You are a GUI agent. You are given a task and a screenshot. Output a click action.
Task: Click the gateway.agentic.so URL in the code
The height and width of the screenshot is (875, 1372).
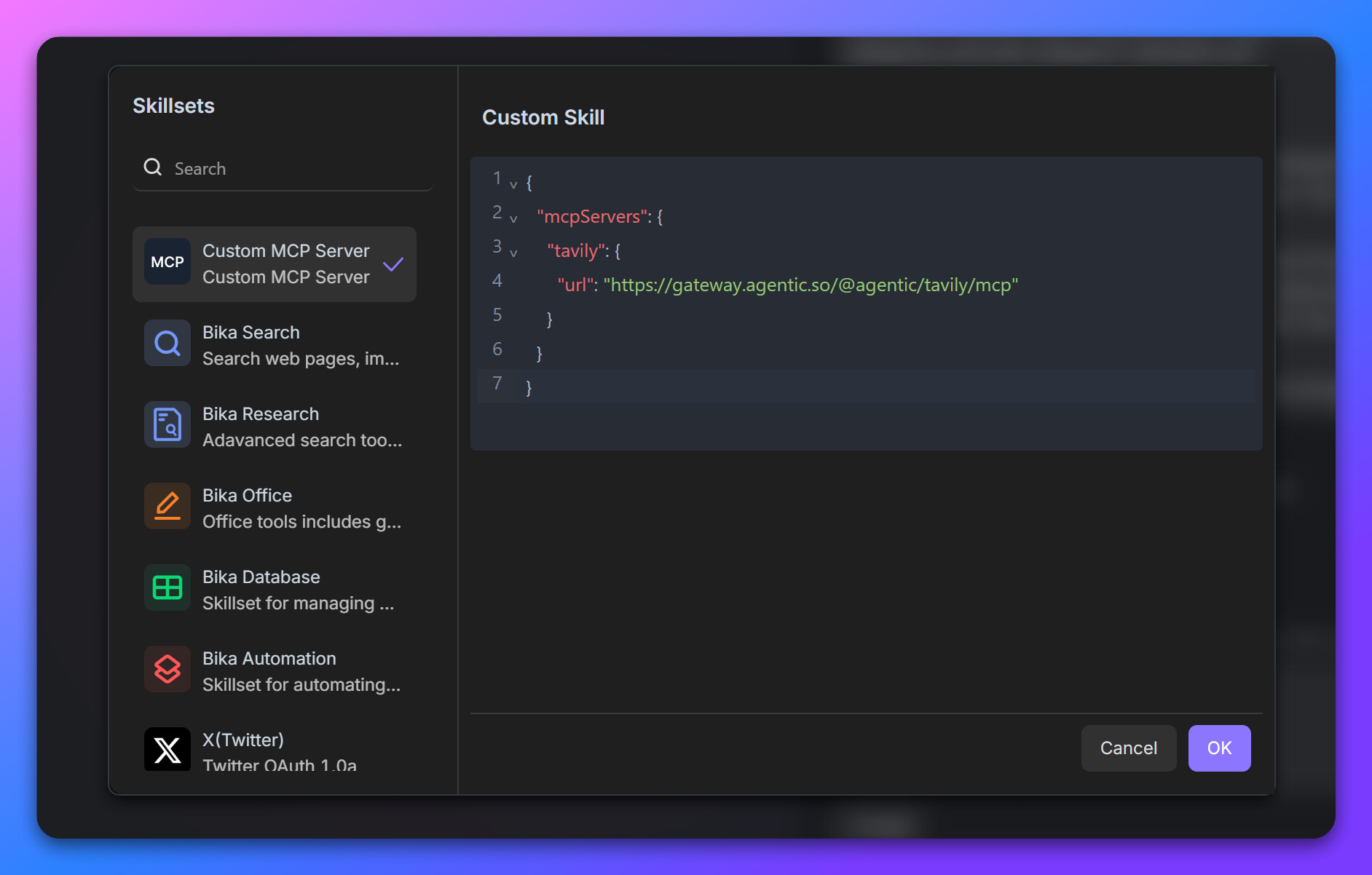point(811,285)
